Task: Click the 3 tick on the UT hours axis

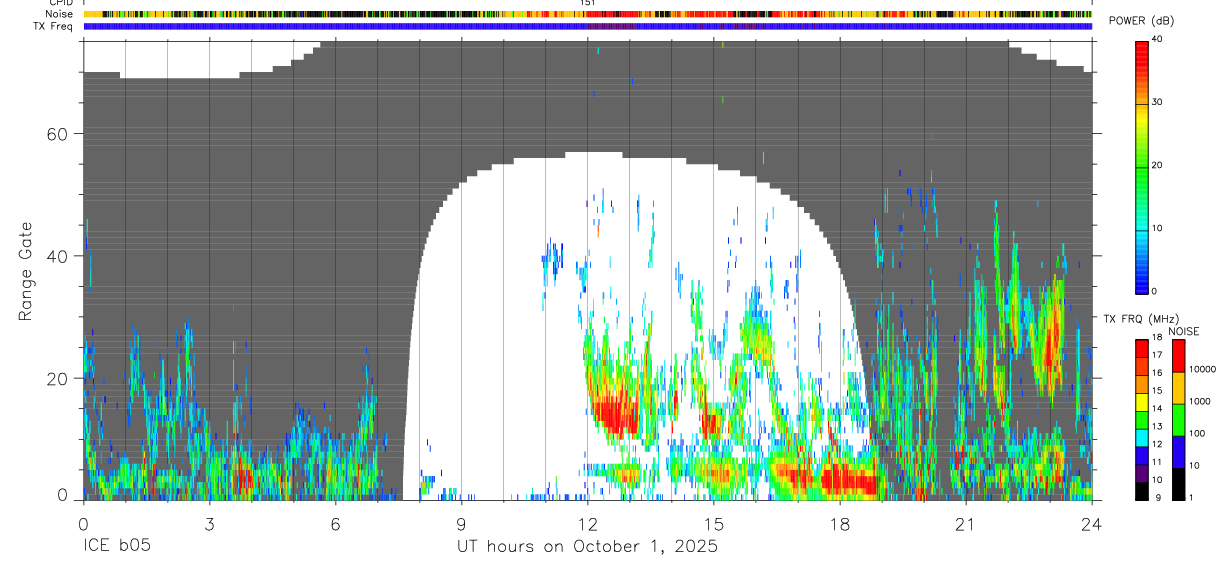Action: [209, 524]
